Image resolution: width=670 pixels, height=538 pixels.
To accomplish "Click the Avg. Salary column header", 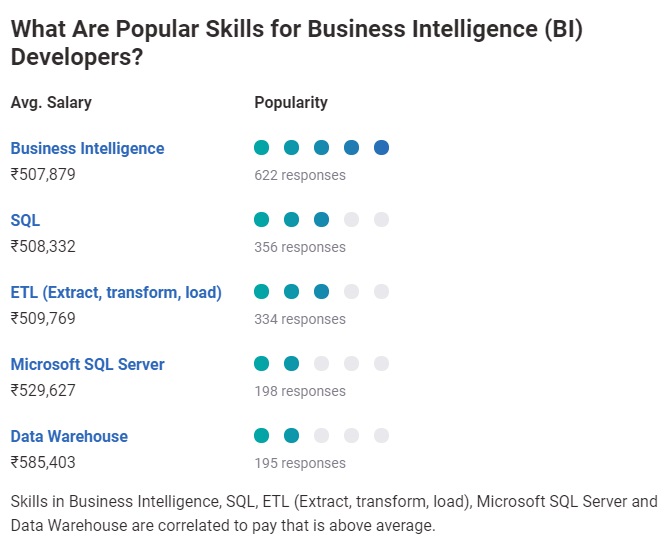I will [x=51, y=102].
